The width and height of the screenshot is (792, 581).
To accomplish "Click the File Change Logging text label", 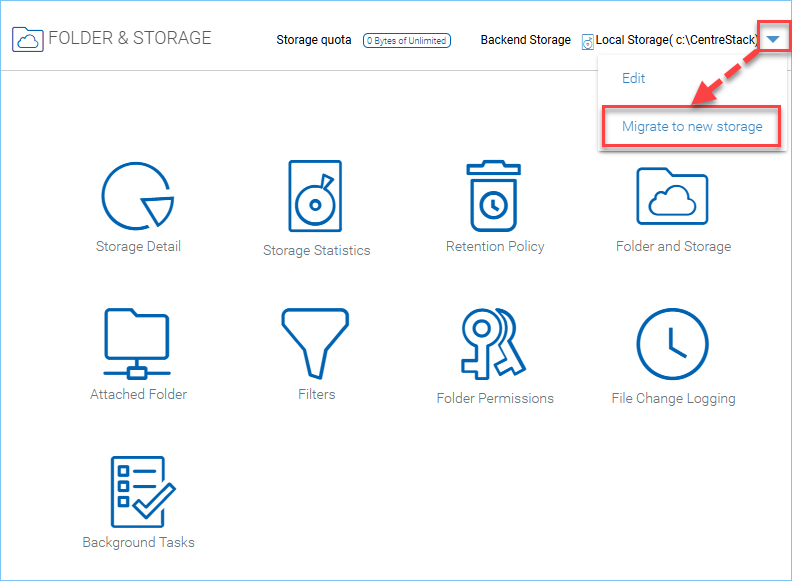I will point(673,399).
